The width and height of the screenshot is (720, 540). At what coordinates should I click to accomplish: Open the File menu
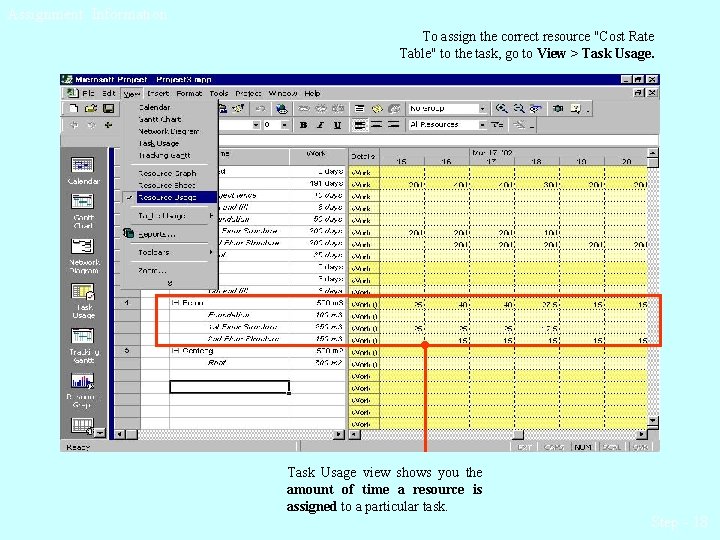88,93
